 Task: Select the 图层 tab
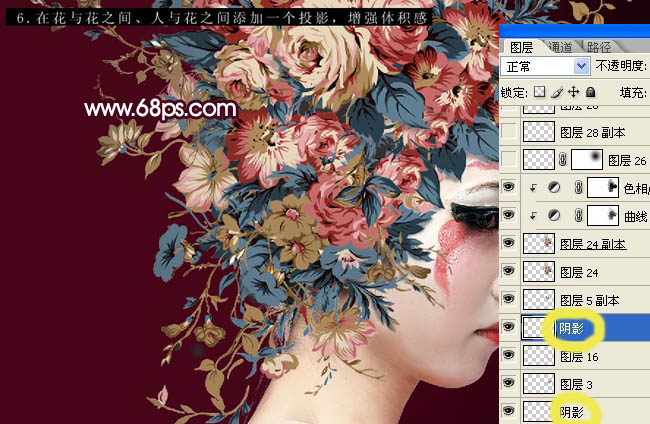[521, 47]
